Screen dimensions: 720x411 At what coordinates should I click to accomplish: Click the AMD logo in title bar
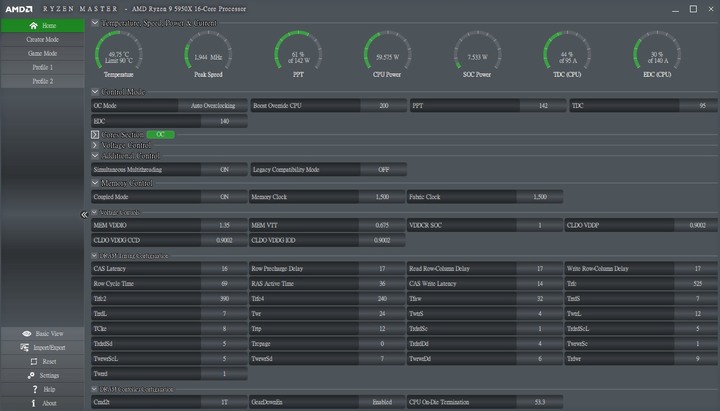point(19,9)
